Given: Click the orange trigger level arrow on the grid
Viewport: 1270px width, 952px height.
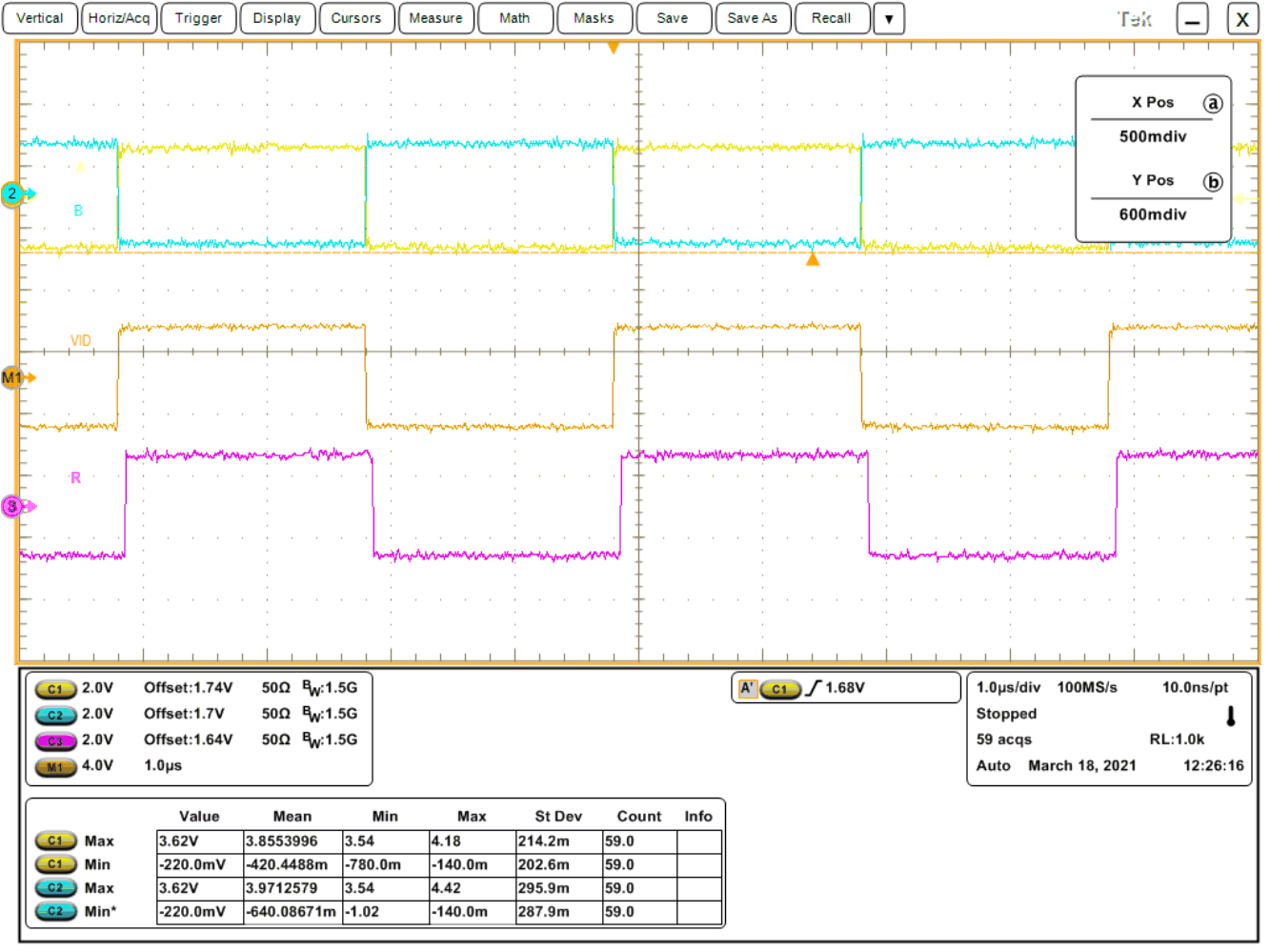Looking at the screenshot, I should pos(812,258).
